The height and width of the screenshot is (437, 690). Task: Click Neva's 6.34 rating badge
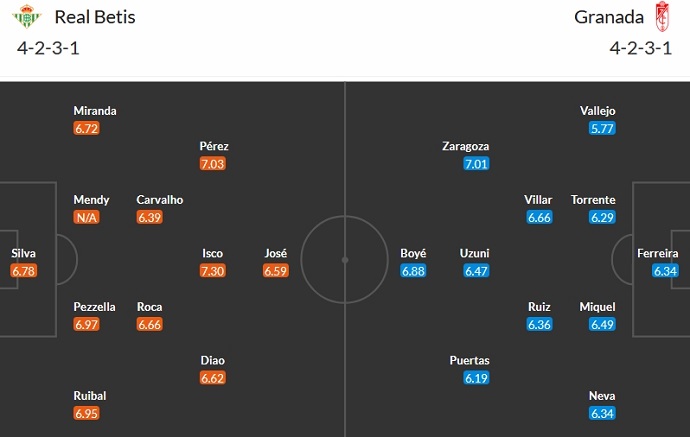pyautogui.click(x=602, y=413)
